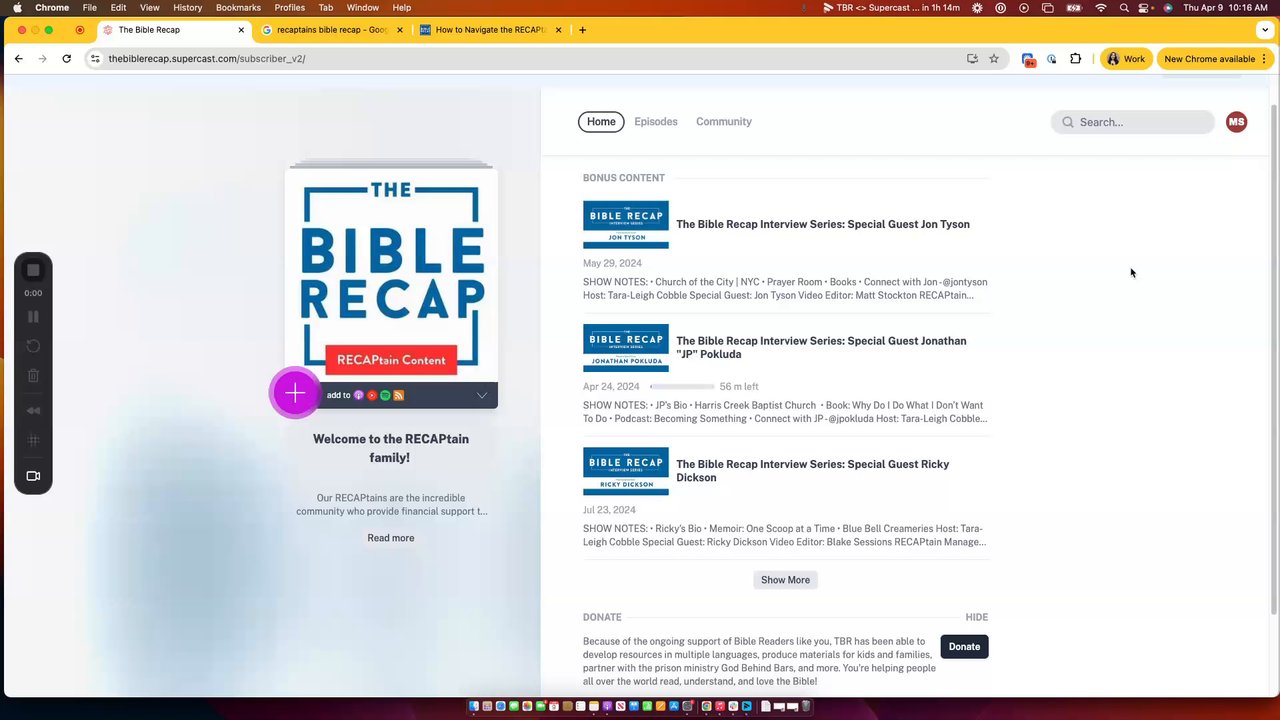Viewport: 1280px width, 720px height.
Task: Open the Window menu
Action: (x=362, y=7)
